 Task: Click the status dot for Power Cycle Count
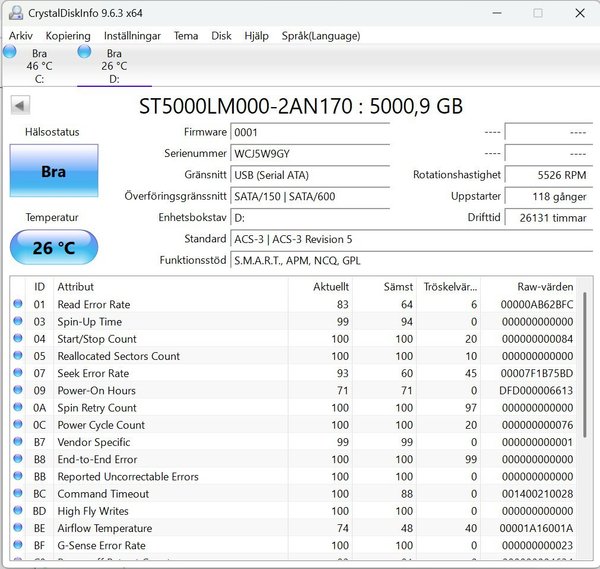tap(18, 424)
